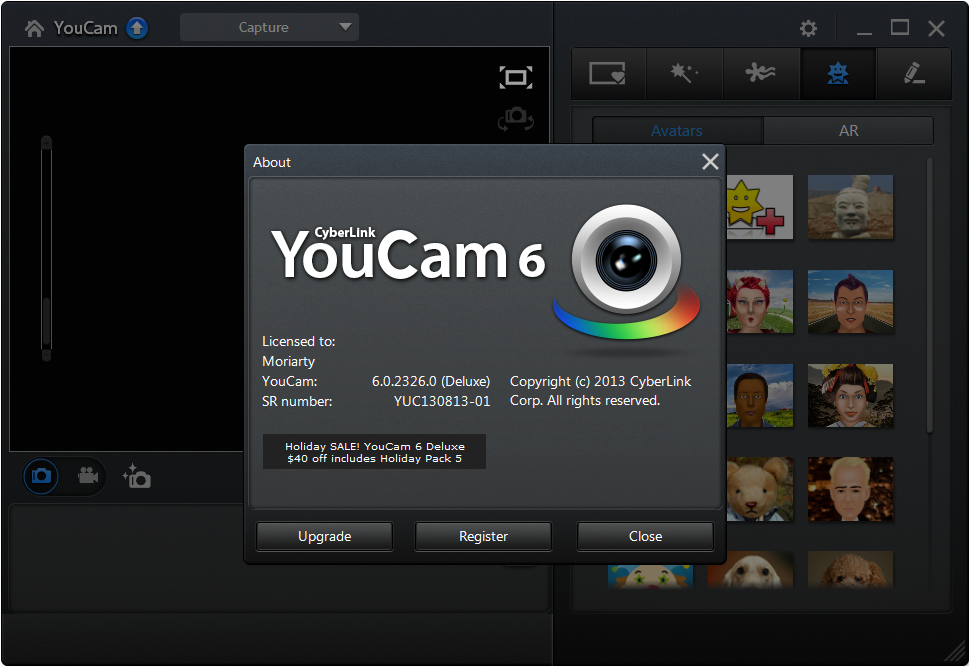Select video recording mode icon

point(88,475)
